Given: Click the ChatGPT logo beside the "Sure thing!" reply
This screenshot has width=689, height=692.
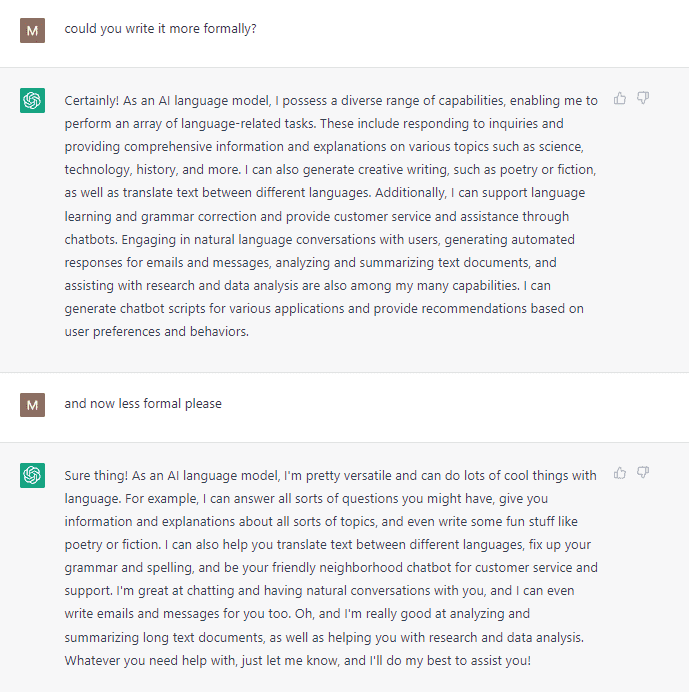Looking at the screenshot, I should pyautogui.click(x=32, y=475).
